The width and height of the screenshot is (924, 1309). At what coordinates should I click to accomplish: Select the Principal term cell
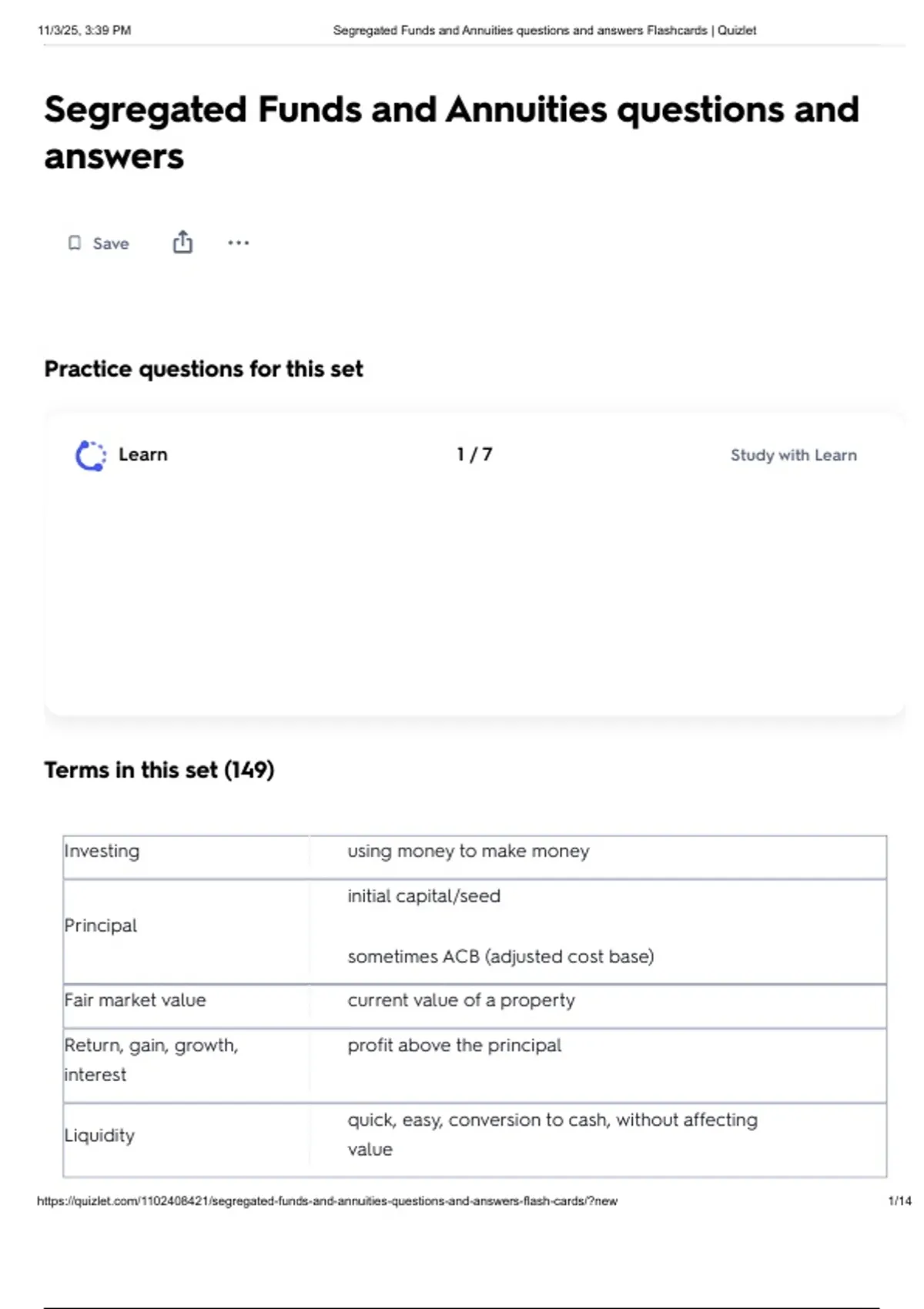pyautogui.click(x=186, y=932)
